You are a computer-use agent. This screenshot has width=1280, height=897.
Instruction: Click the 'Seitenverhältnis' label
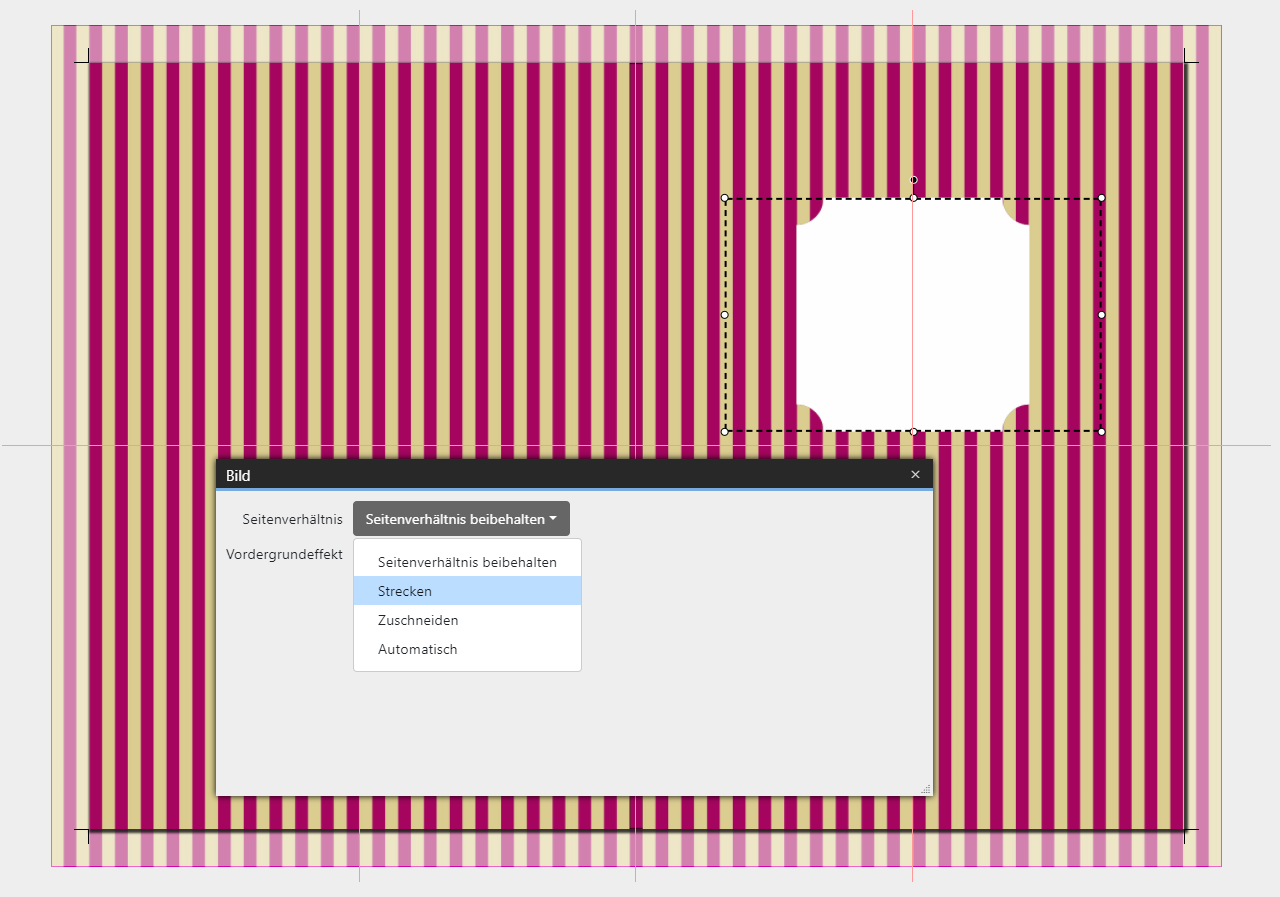[292, 519]
